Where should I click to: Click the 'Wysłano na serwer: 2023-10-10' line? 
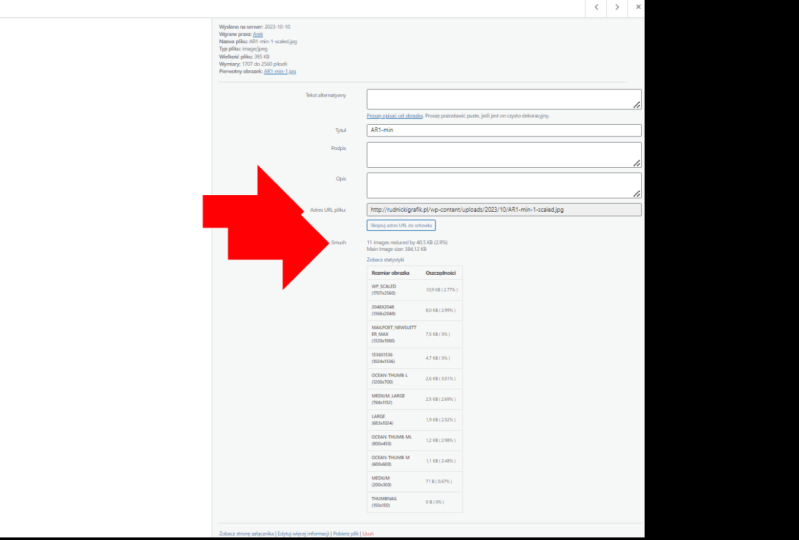click(x=255, y=26)
